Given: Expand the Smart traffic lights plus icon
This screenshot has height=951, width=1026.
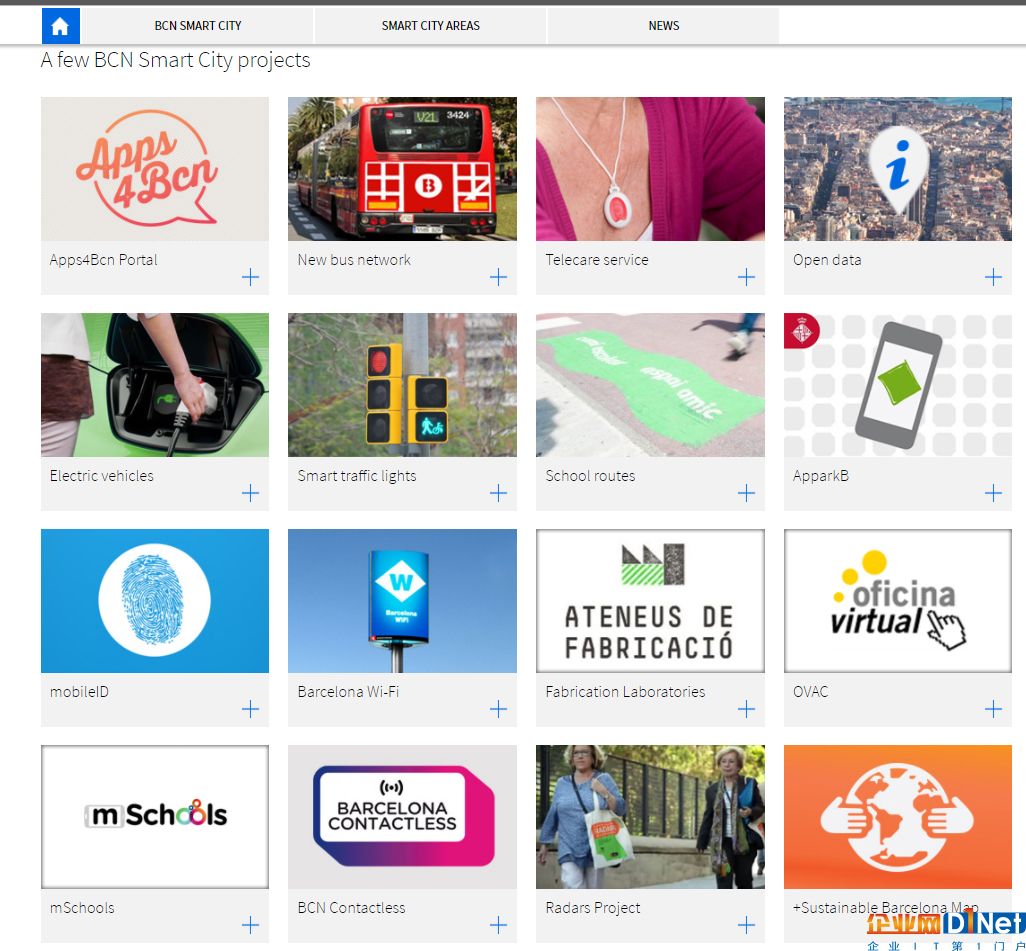Looking at the screenshot, I should [x=499, y=493].
